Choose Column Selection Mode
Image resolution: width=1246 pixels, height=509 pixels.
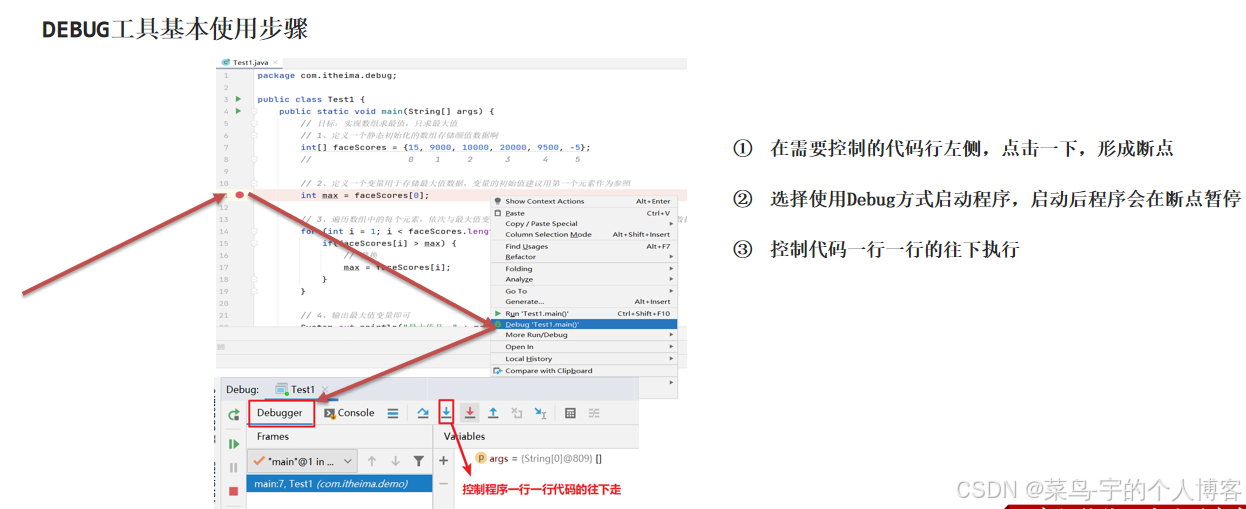pos(585,235)
